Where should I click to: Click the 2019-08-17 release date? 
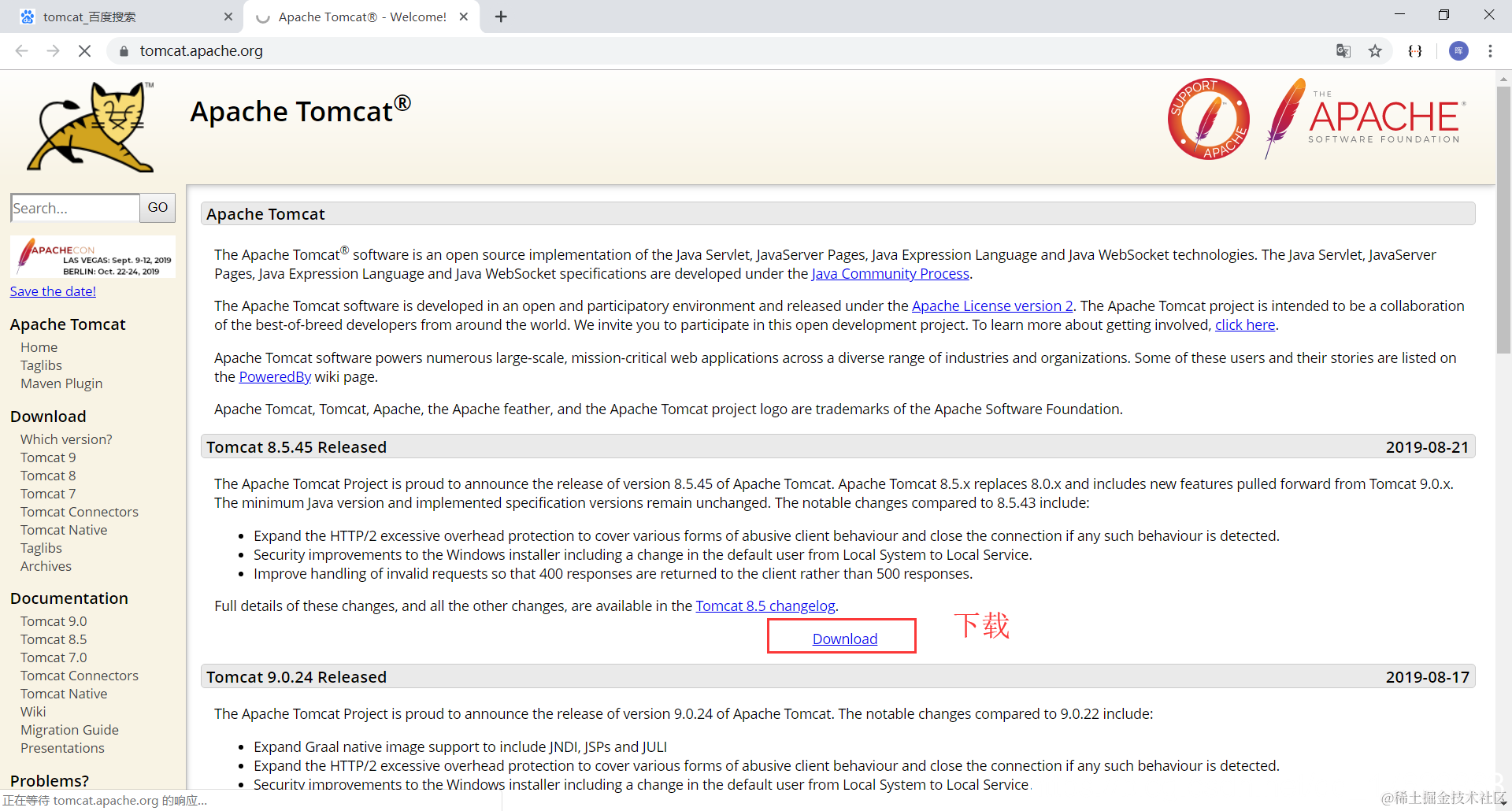tap(1427, 677)
